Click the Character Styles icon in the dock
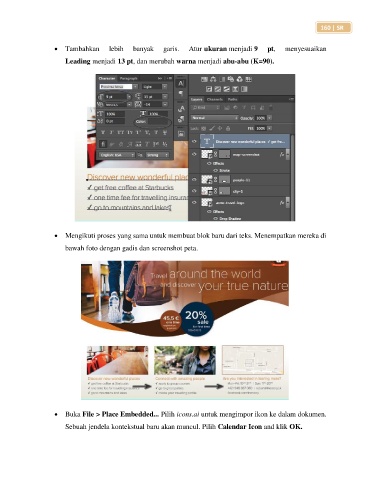The width and height of the screenshot is (370, 480). pos(181,109)
